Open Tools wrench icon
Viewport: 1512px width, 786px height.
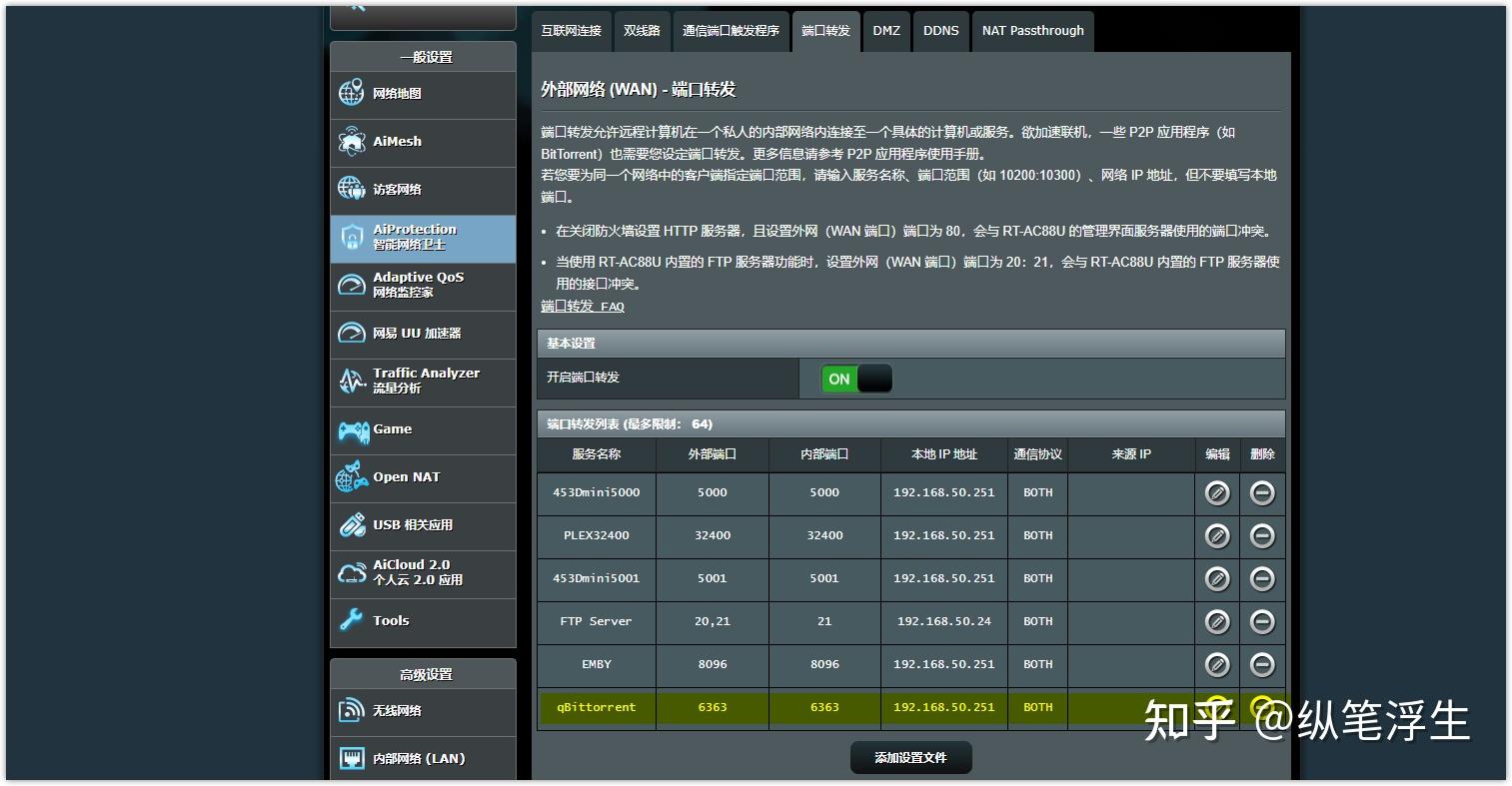point(351,620)
